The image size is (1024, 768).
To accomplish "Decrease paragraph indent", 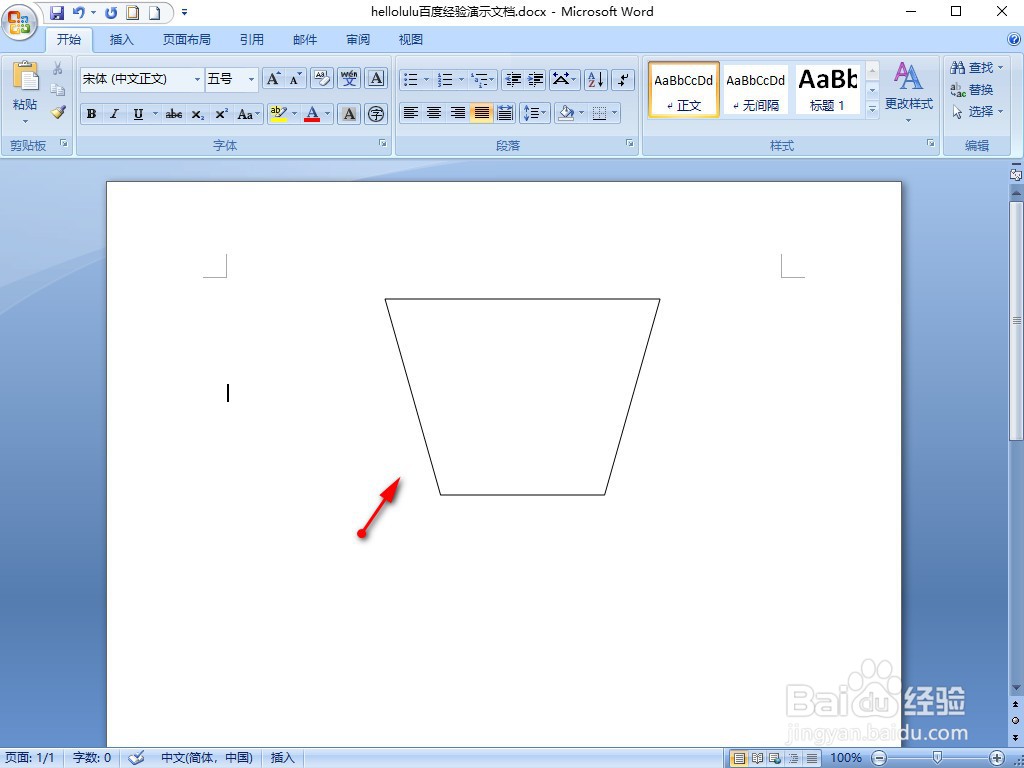I will 513,80.
